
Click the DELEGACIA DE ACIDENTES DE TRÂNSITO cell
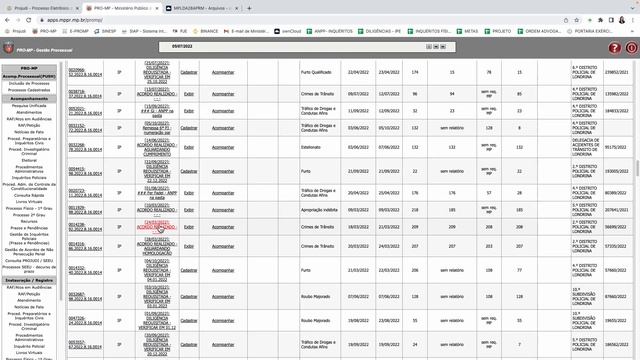point(586,147)
